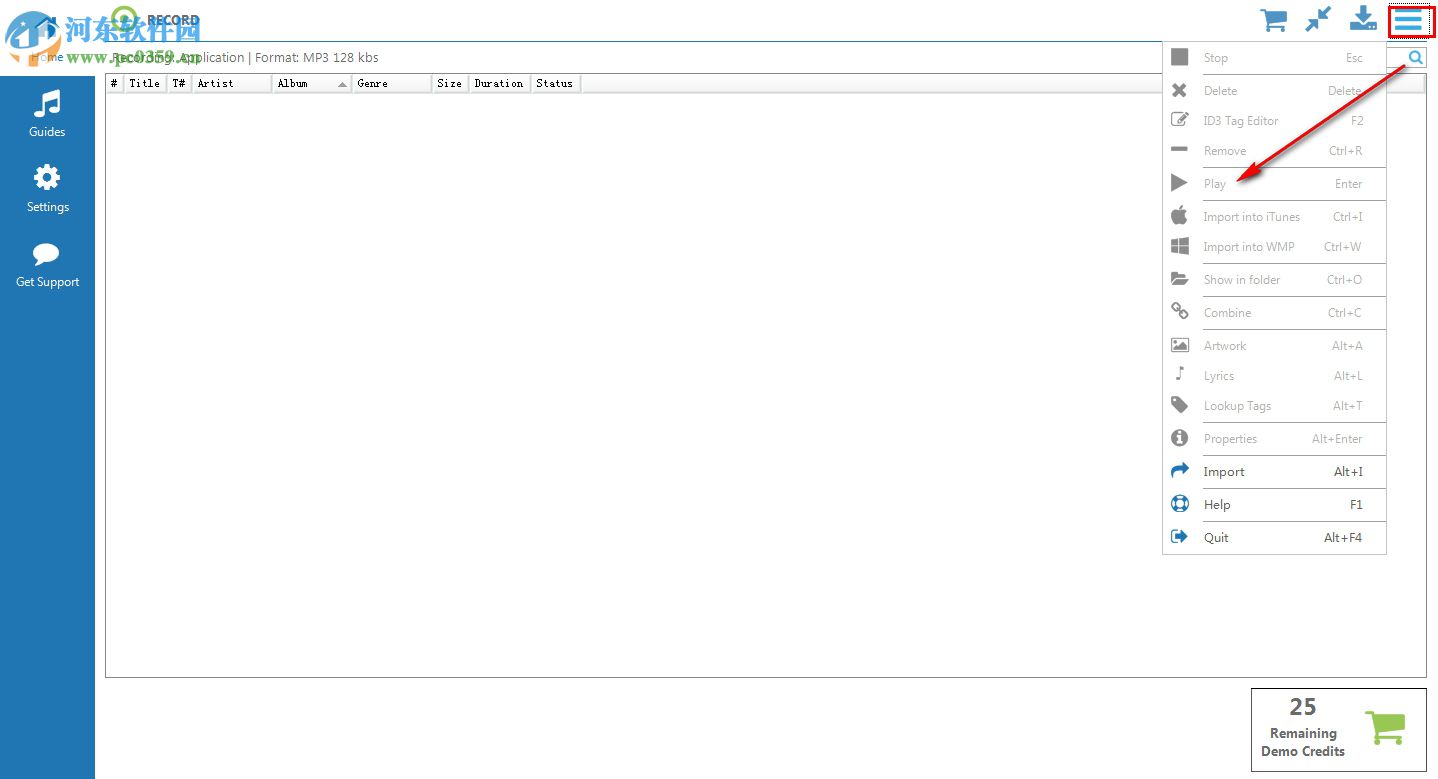Click the Apple icon for Import into iTunes
The height and width of the screenshot is (779, 1438).
[1180, 216]
